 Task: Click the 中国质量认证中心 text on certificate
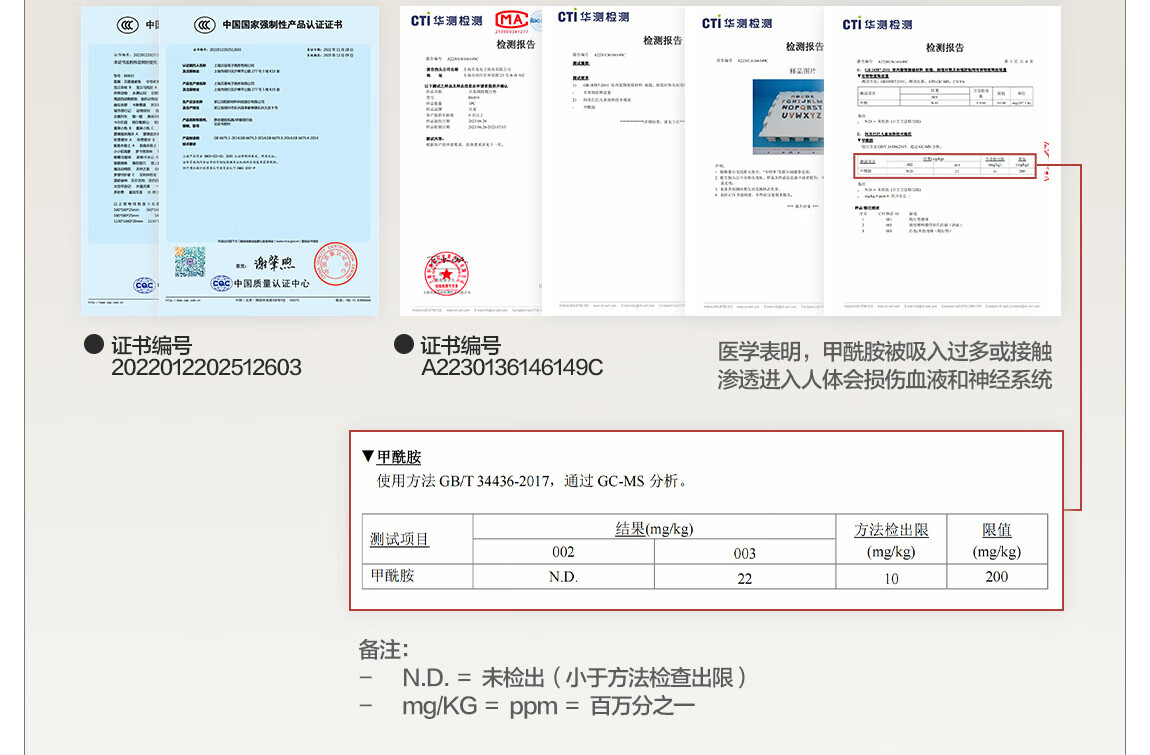click(x=271, y=283)
